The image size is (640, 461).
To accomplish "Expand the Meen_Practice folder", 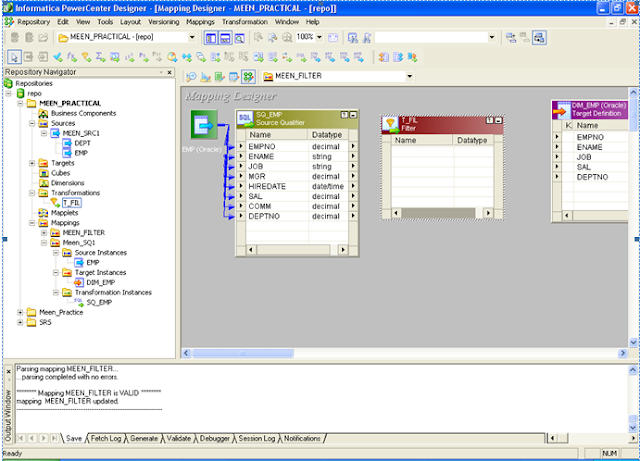I will [20, 312].
